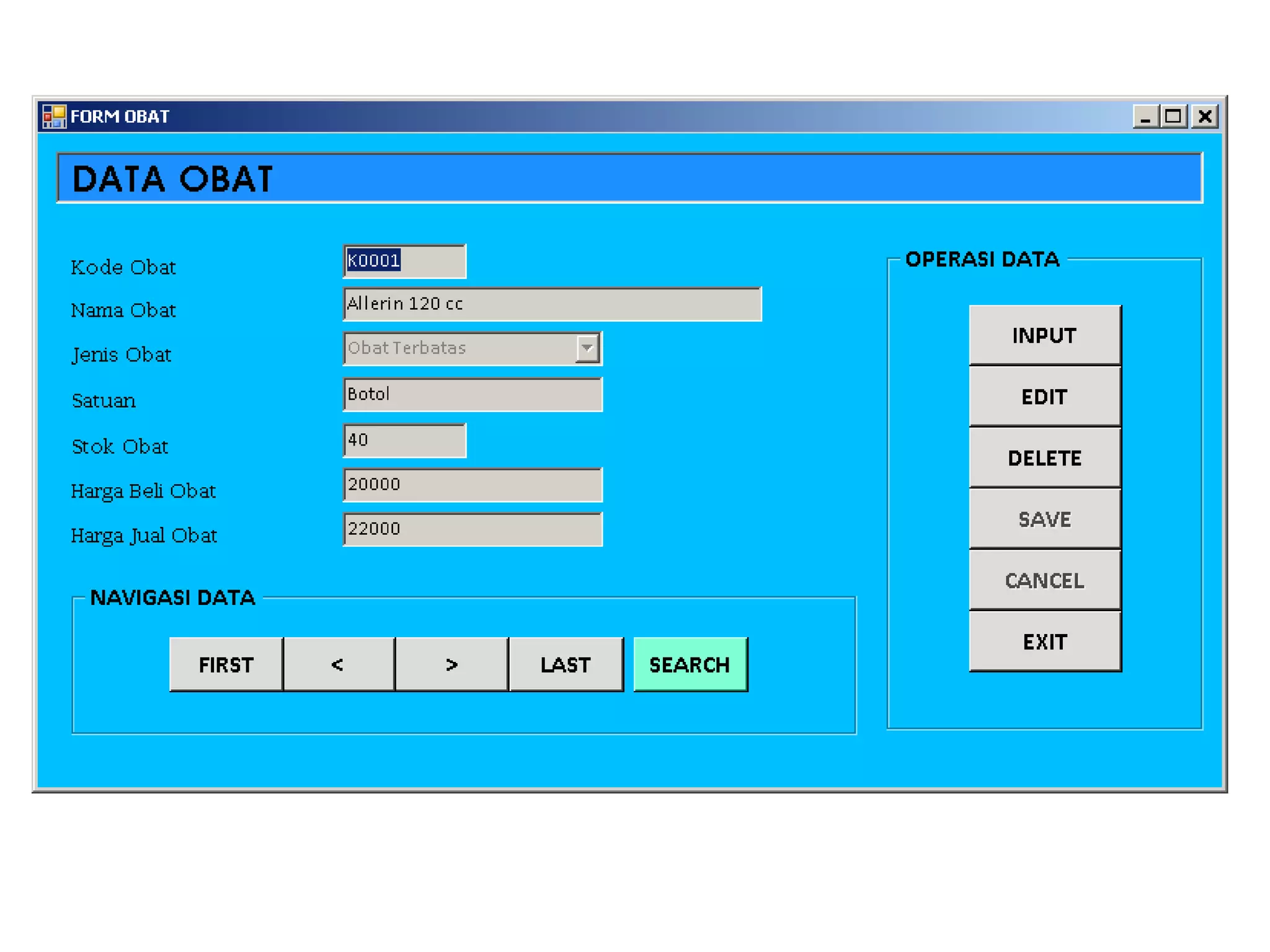Navigate to previous record with < button
1270x952 pixels.
click(339, 664)
